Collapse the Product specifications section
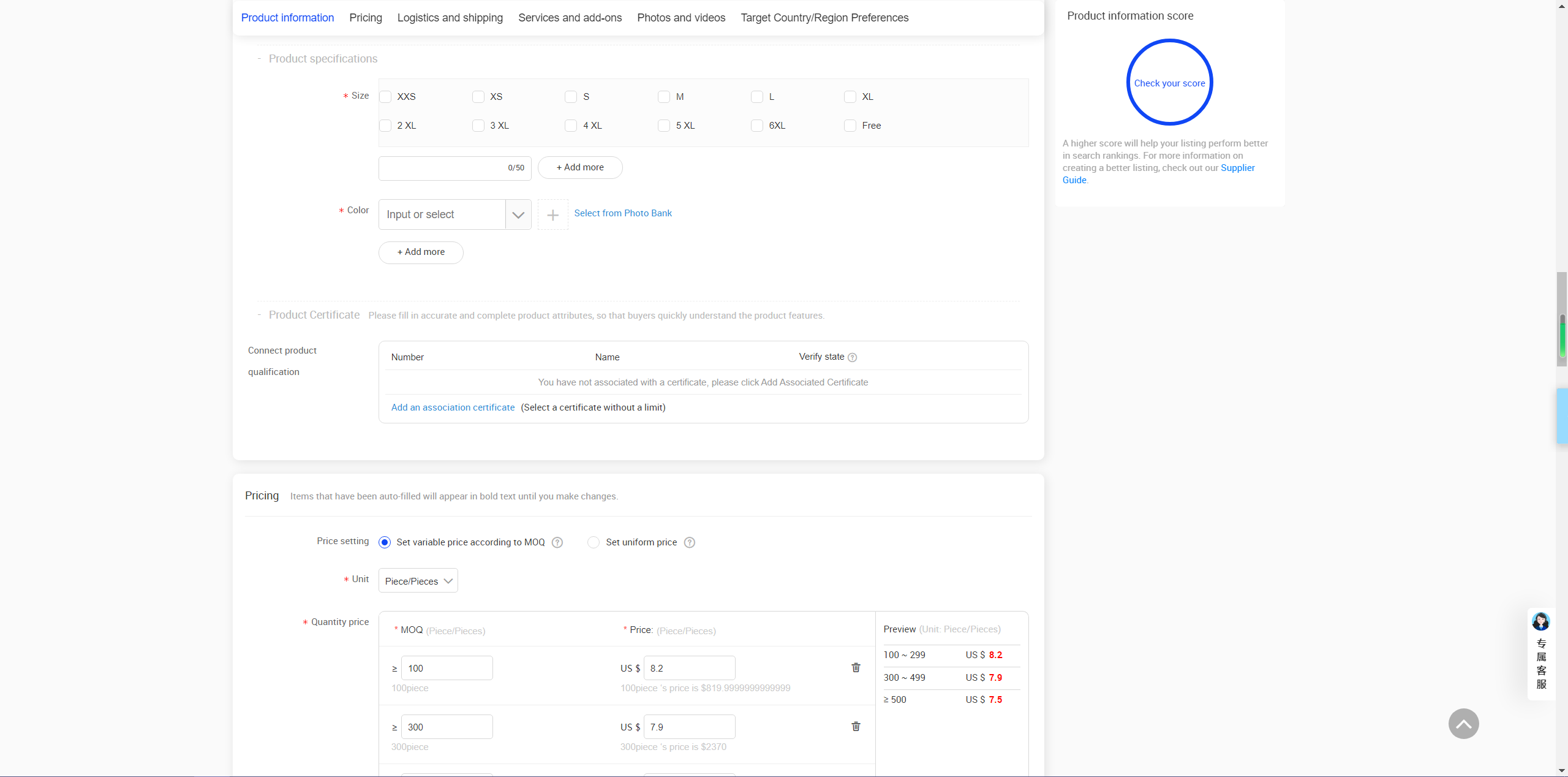 [260, 59]
